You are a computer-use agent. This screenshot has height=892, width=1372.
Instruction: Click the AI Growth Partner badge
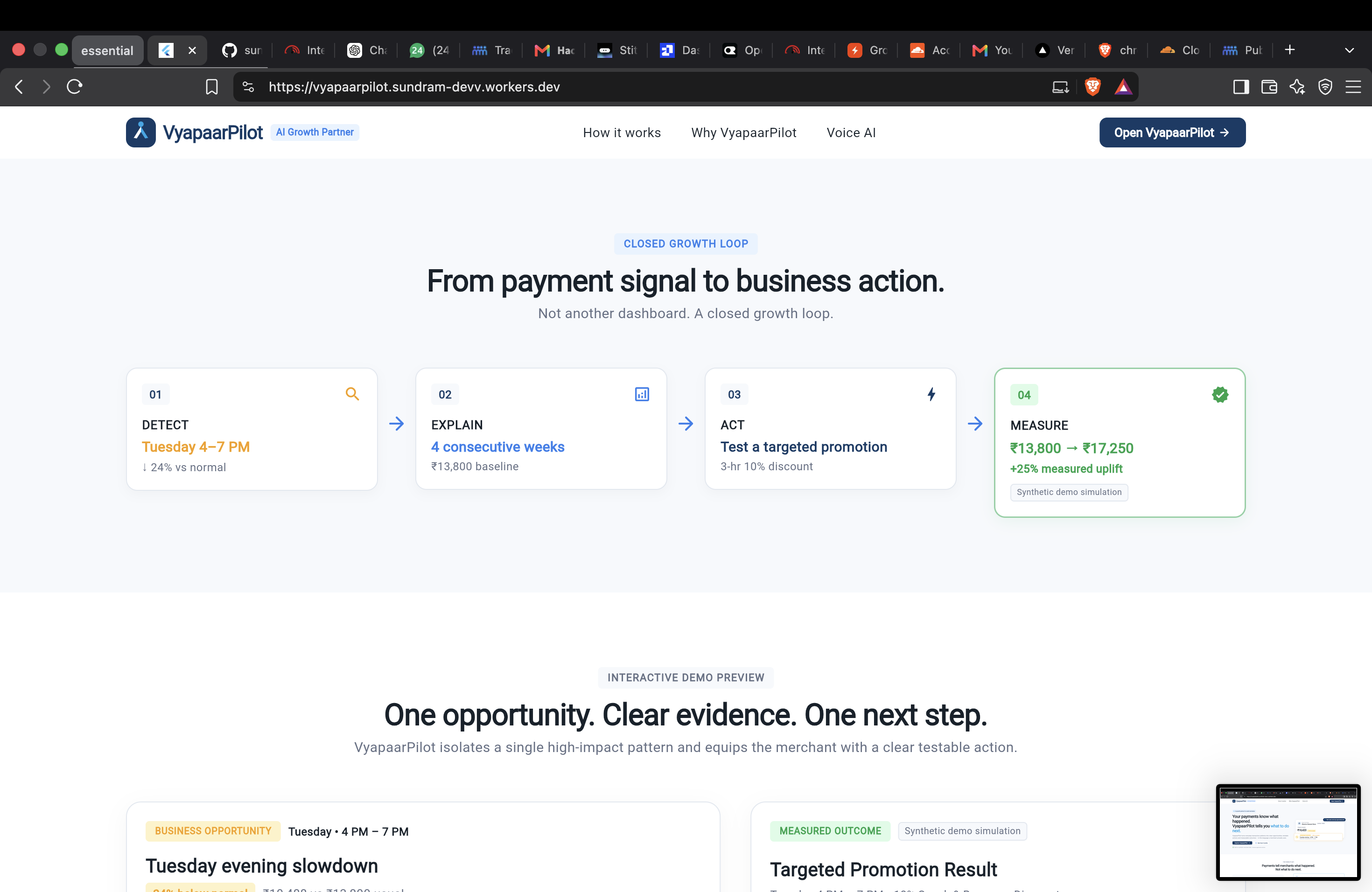point(315,132)
